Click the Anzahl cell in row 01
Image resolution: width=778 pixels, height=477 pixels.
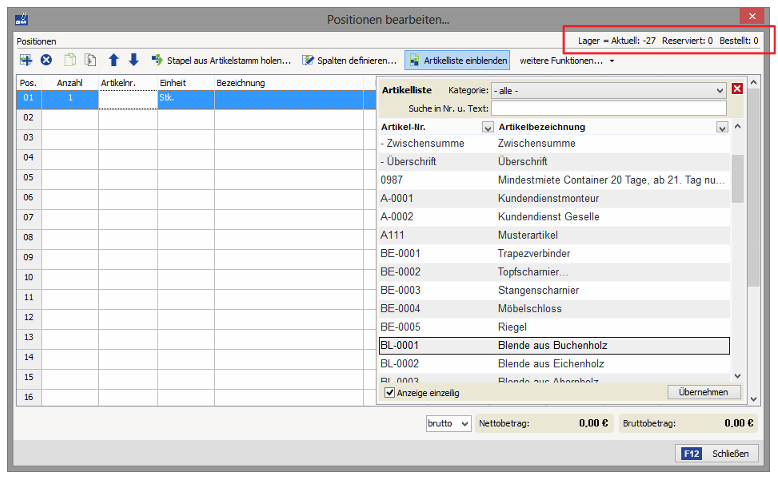(70, 99)
